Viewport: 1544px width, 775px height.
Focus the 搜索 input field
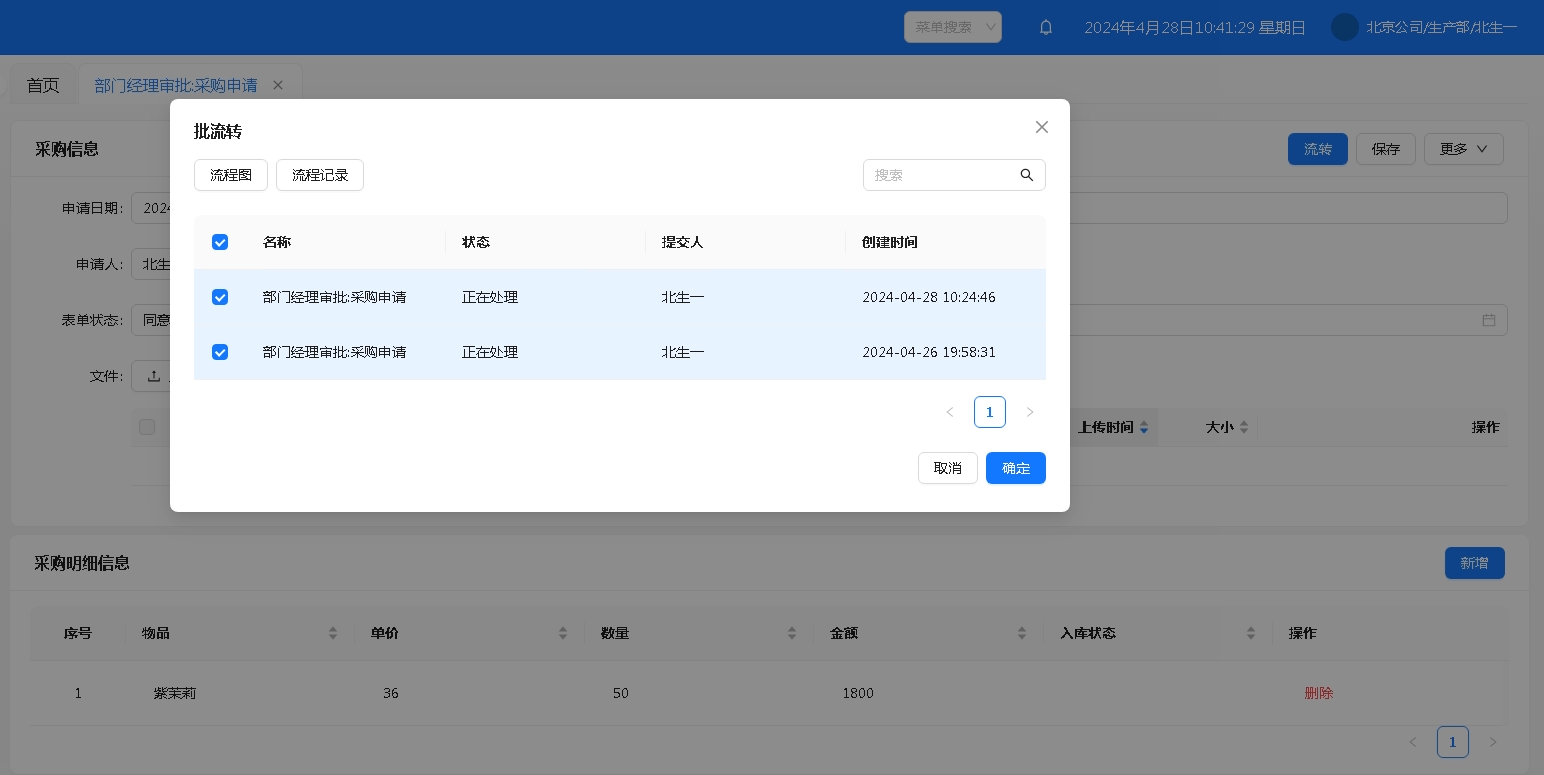(938, 175)
